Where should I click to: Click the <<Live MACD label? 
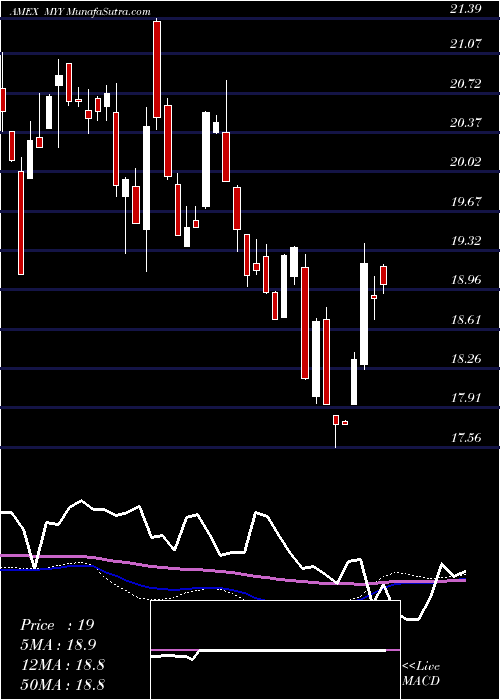[x=421, y=674]
